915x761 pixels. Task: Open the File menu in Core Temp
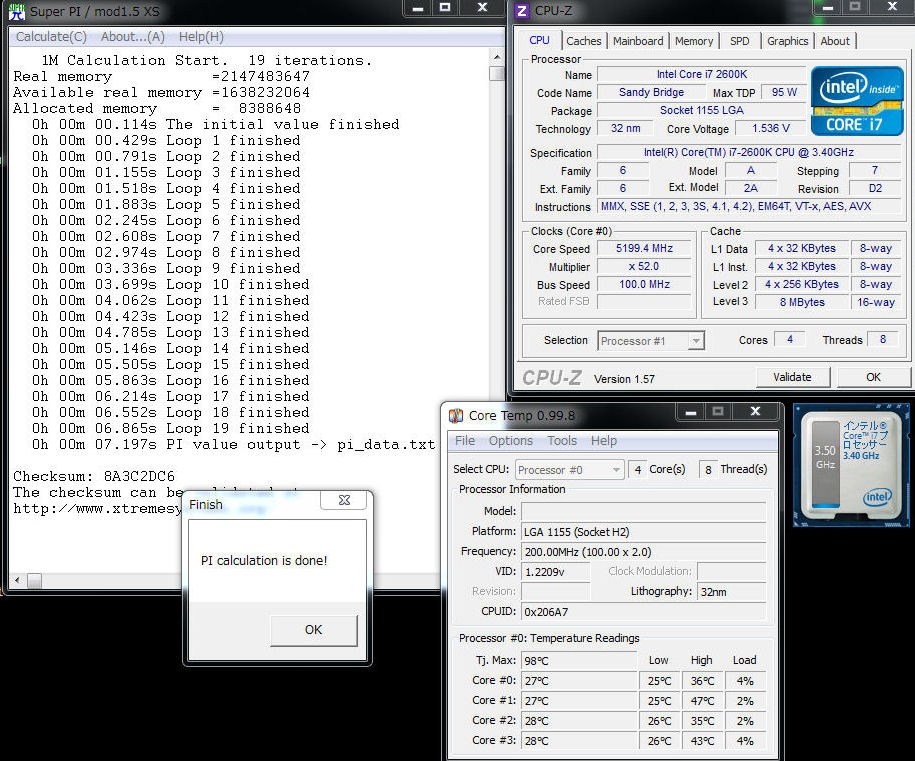click(x=465, y=441)
